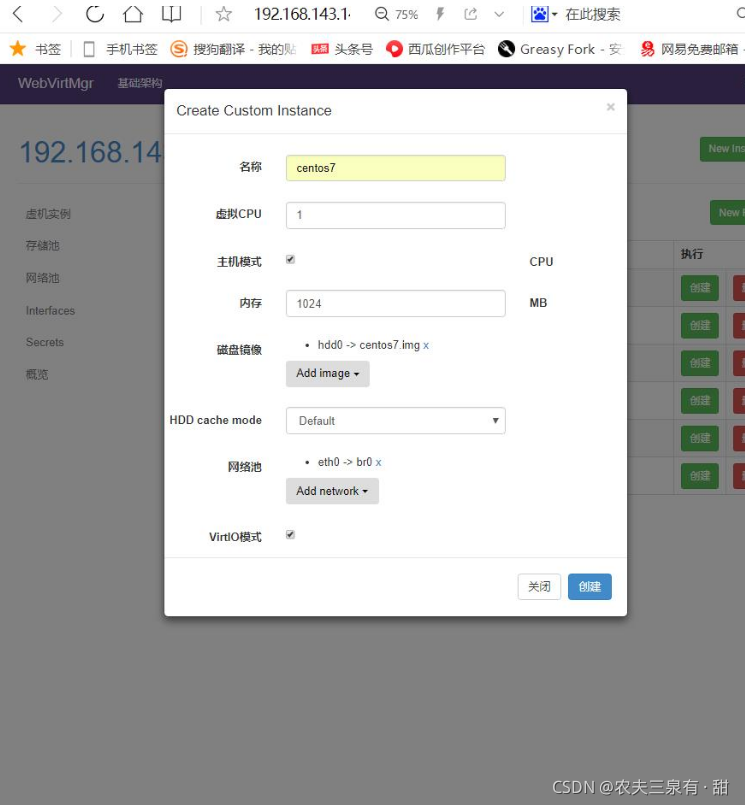Go back with the browser back arrow
Screen dimensions: 745x805
coord(18,14)
